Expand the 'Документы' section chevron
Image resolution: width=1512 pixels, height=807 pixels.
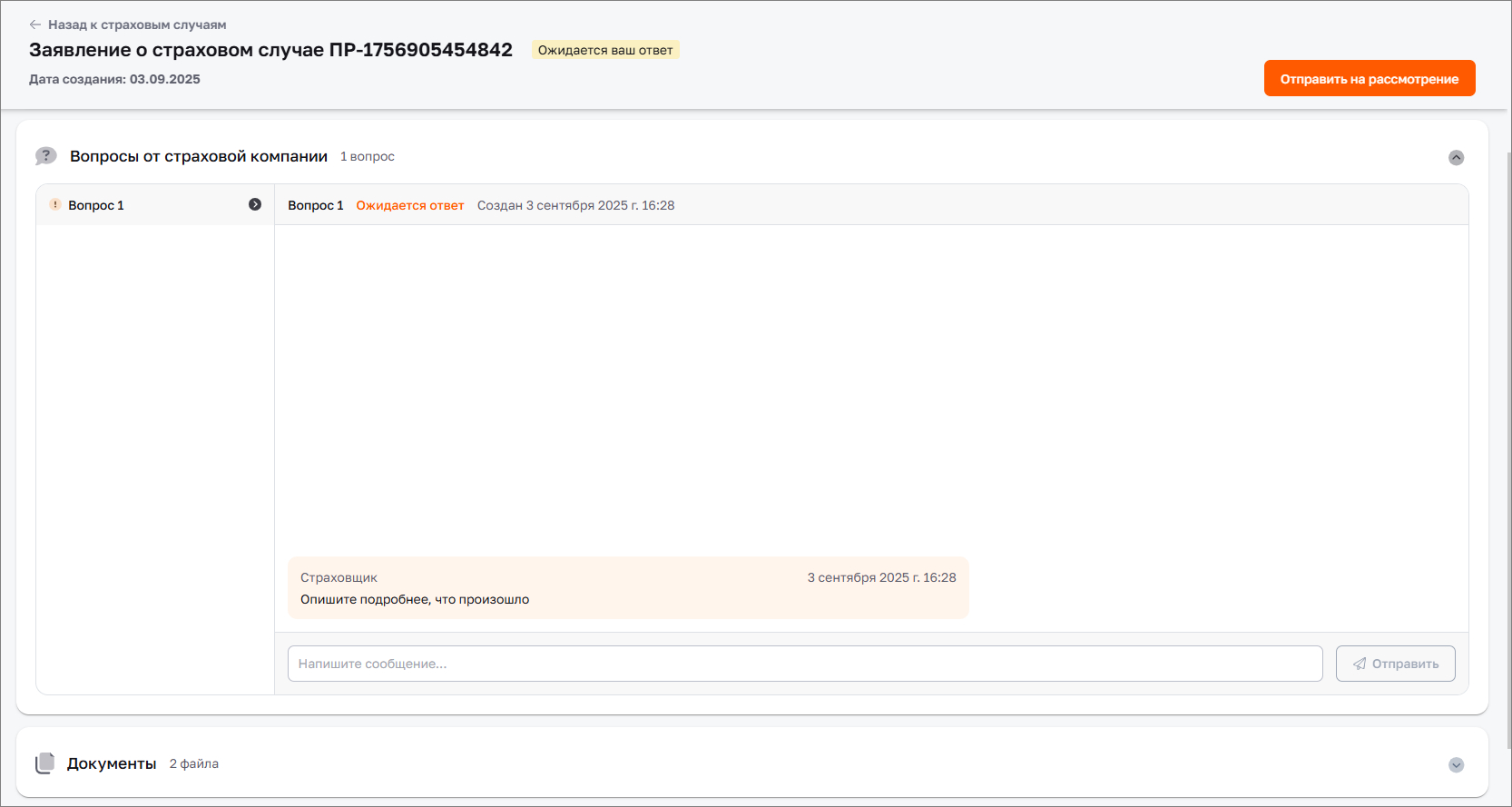(1456, 764)
